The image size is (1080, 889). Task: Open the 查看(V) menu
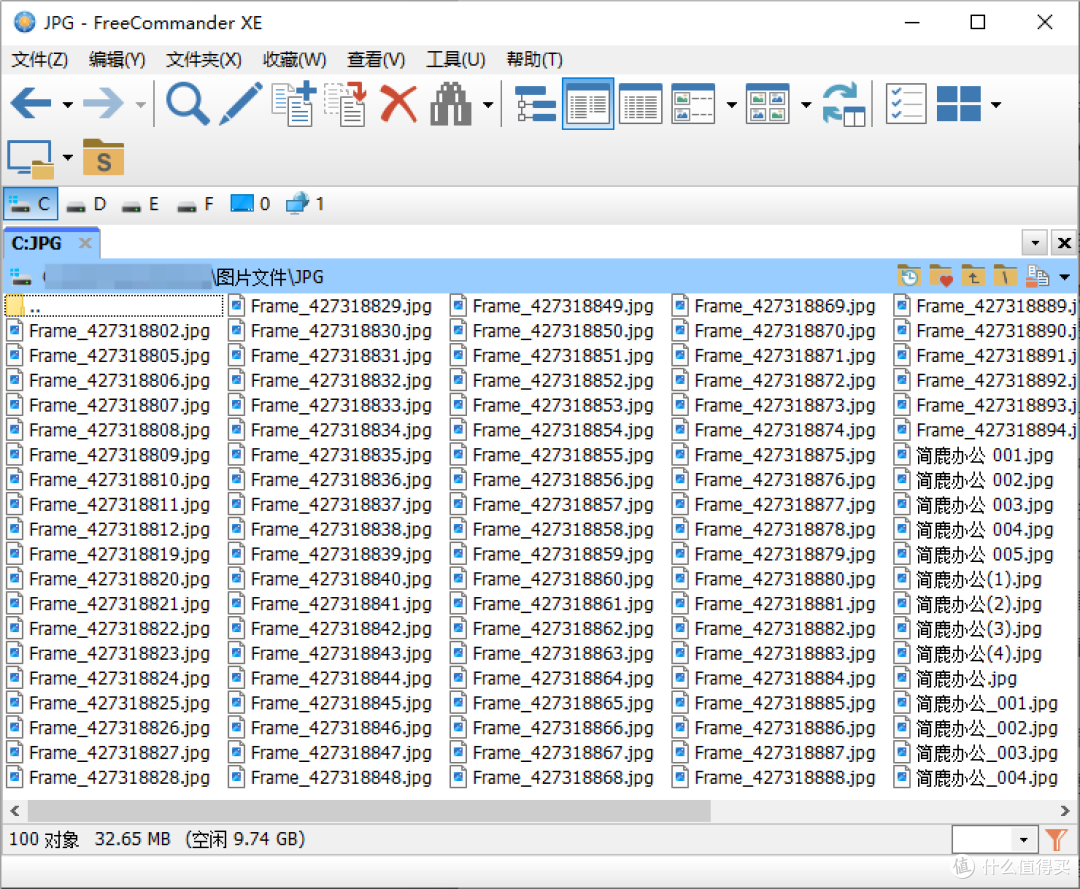[x=376, y=60]
